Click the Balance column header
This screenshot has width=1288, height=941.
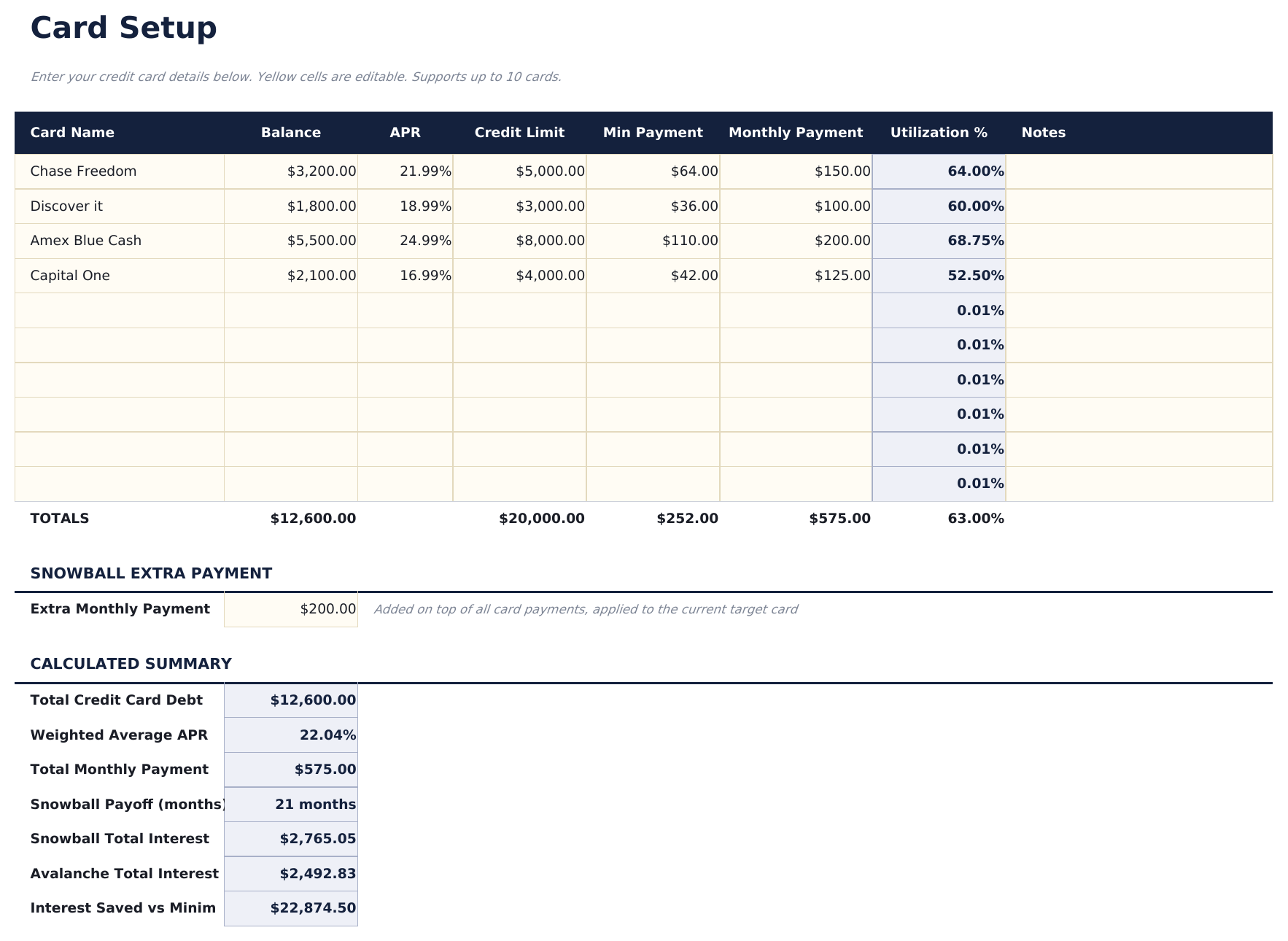pyautogui.click(x=291, y=132)
